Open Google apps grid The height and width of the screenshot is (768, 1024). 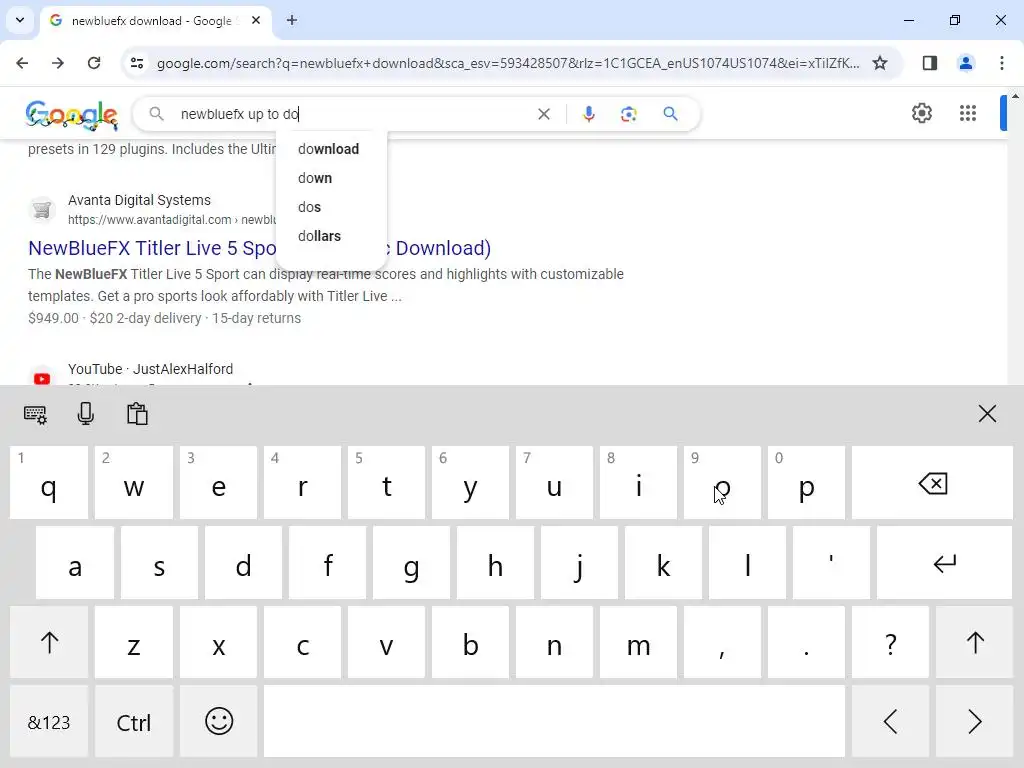pyautogui.click(x=968, y=113)
